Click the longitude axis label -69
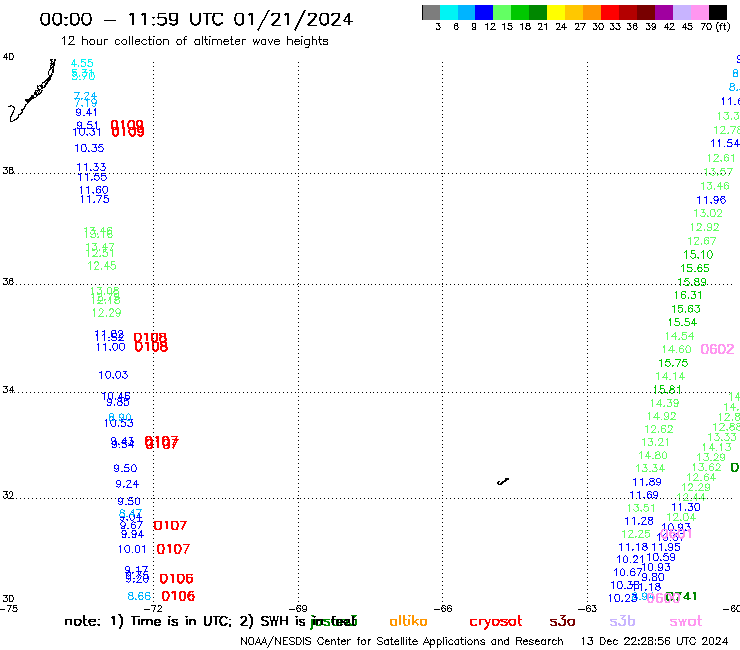 coord(298,609)
